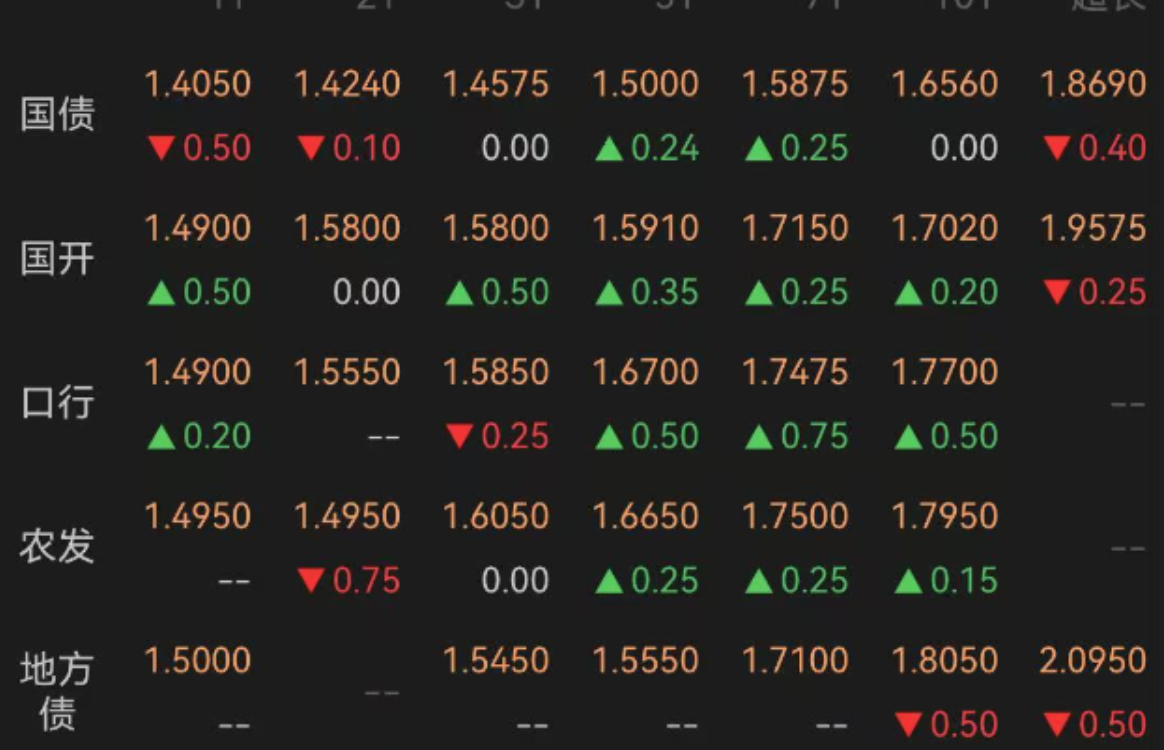Viewport: 1164px width, 750px height.
Task: Tap red down arrow beside 0.40 in 国债 row
Action: point(1057,148)
